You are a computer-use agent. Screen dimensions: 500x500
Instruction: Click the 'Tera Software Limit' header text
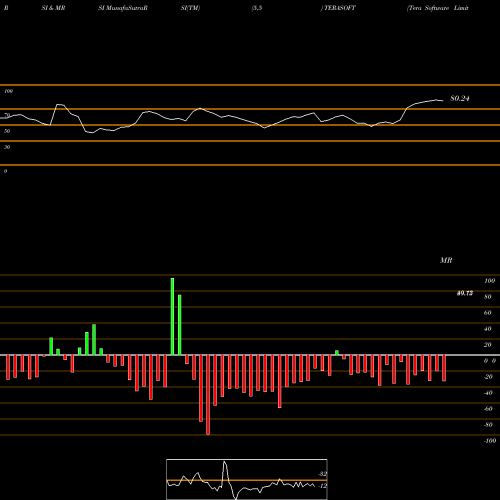(438, 8)
